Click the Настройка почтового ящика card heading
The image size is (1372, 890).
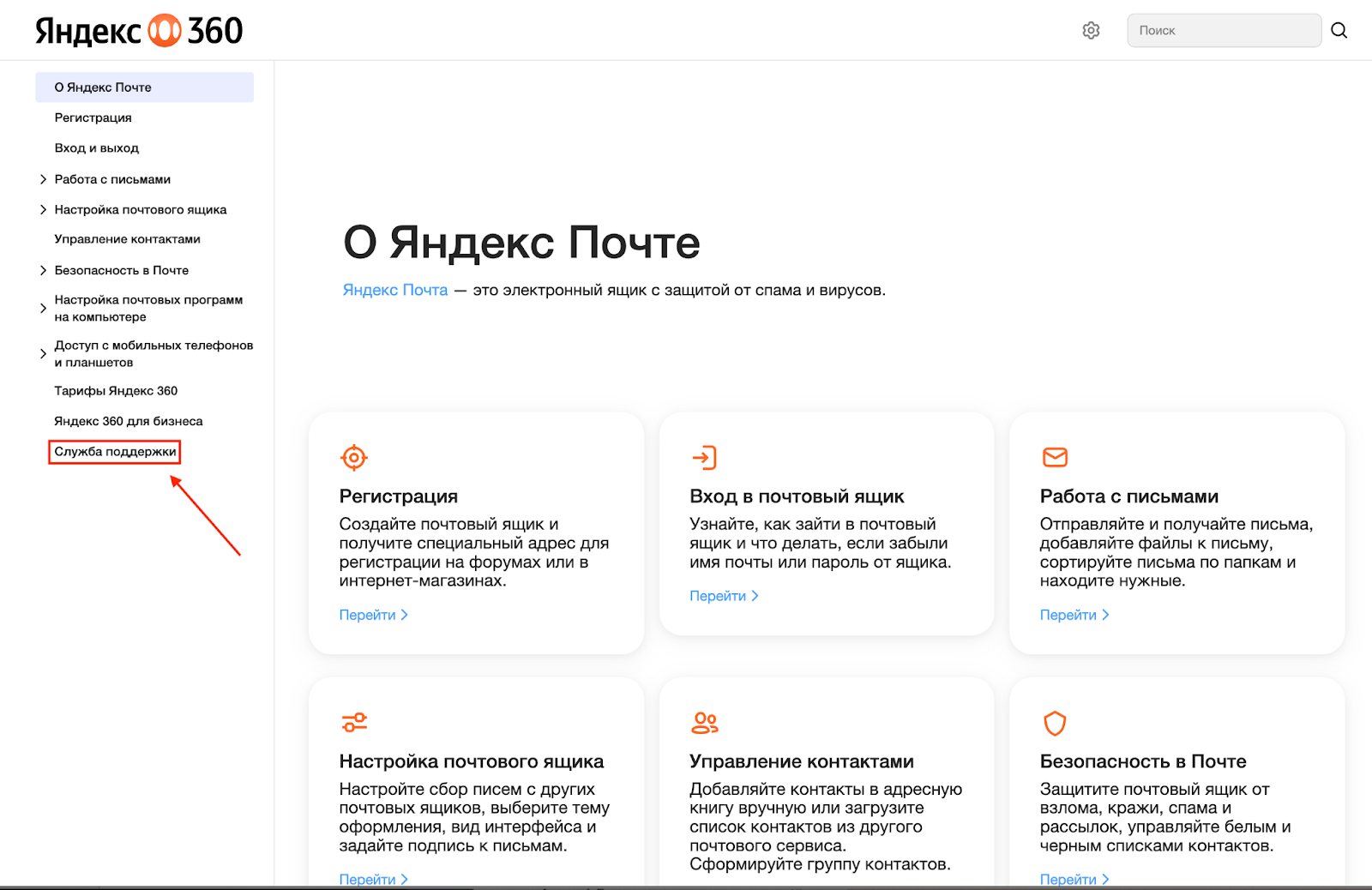(x=472, y=761)
